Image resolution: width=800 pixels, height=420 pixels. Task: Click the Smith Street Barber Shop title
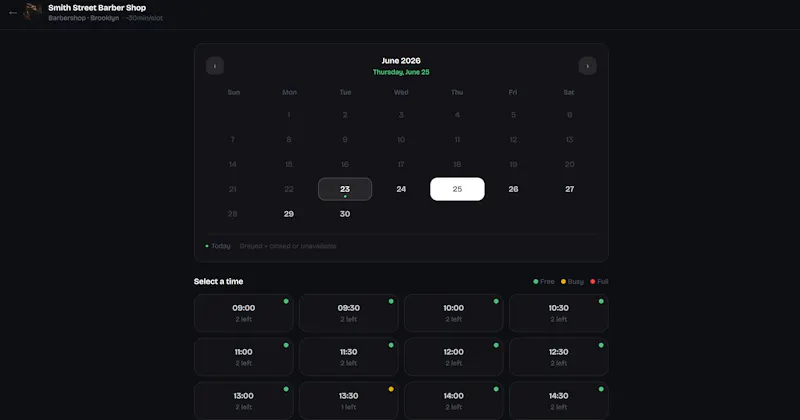97,8
